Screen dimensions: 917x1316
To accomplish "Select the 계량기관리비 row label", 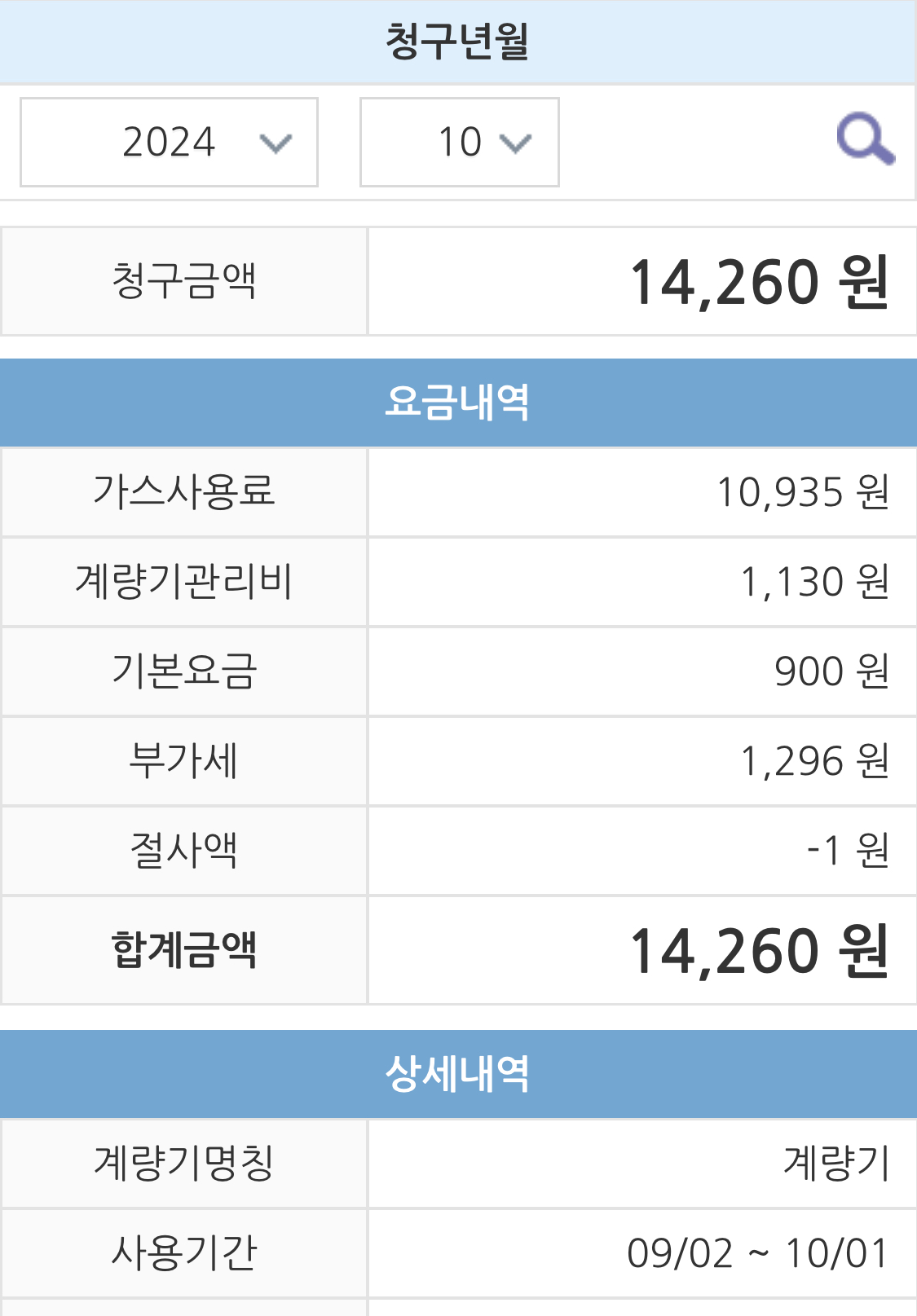I will click(184, 582).
